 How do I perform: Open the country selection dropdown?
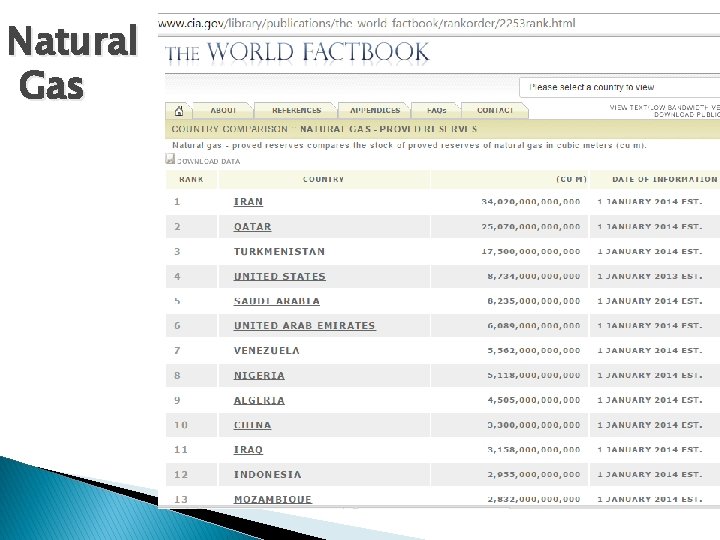(620, 87)
